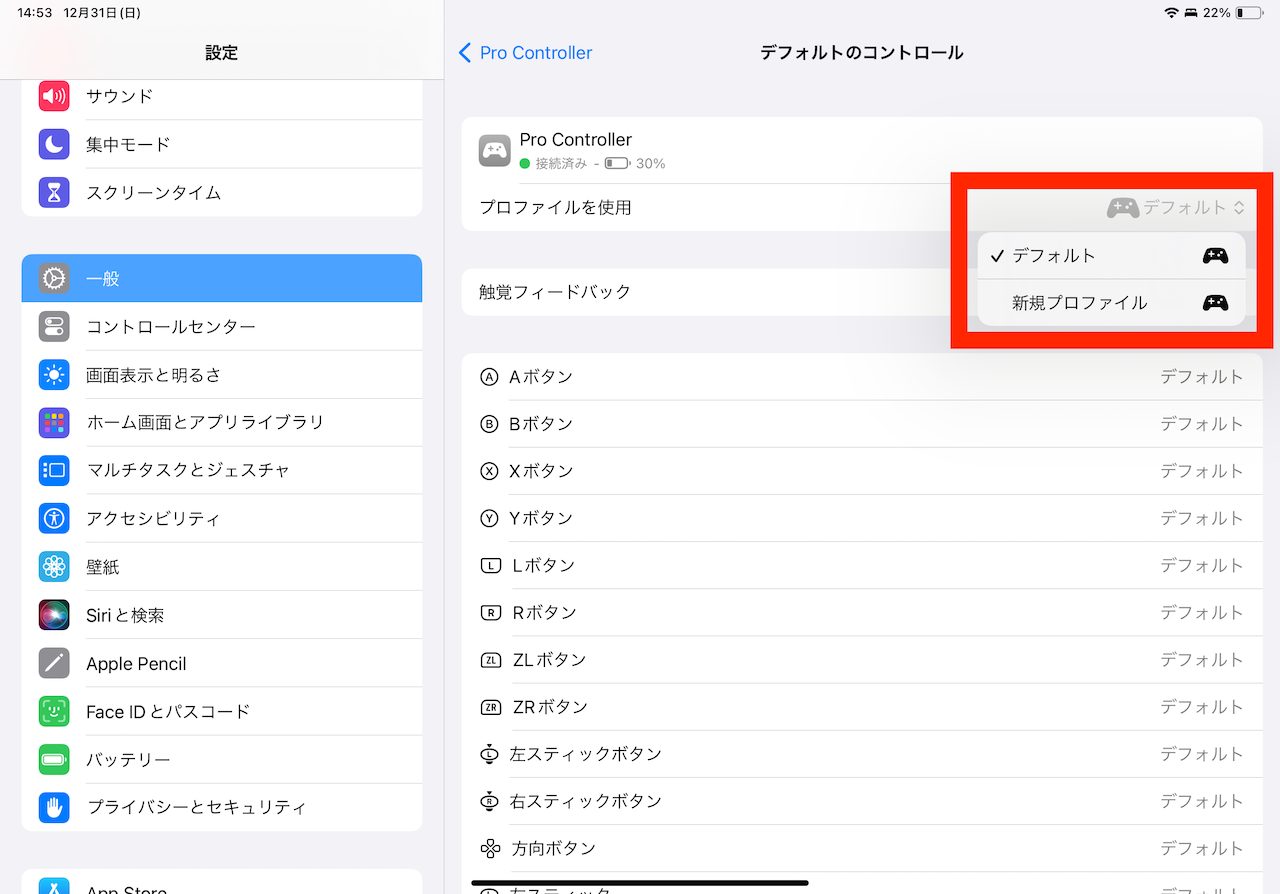Open the サウンド sound settings icon
This screenshot has width=1280, height=894.
click(x=54, y=96)
